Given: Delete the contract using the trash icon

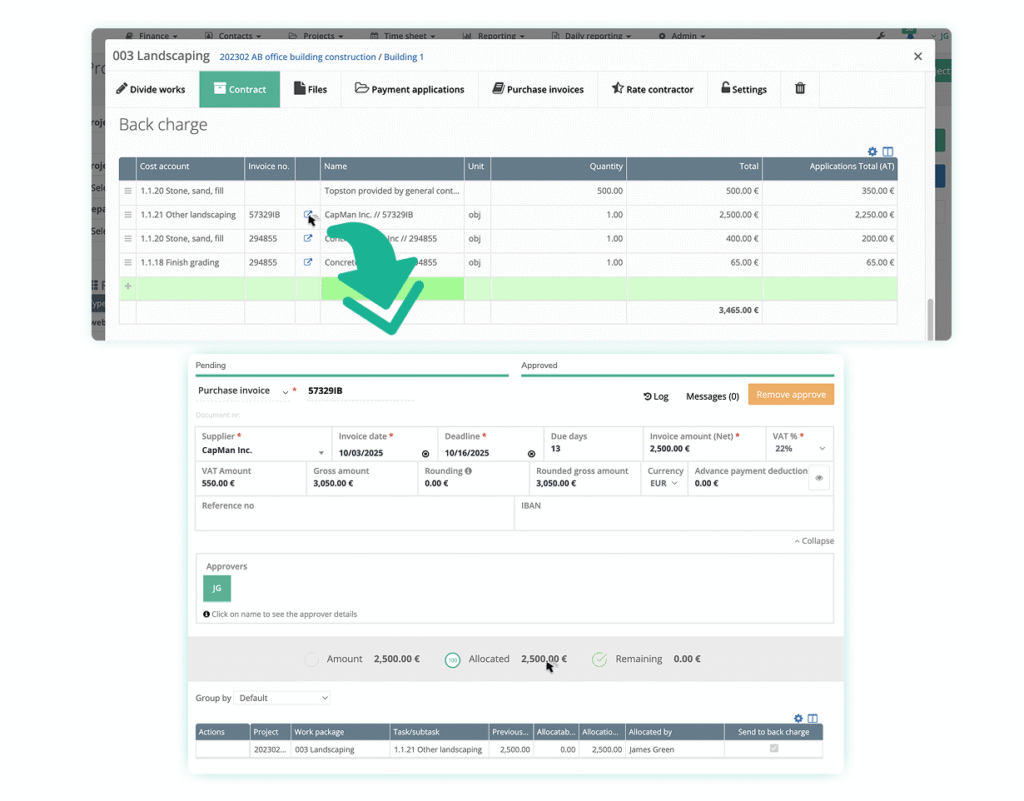Looking at the screenshot, I should pos(800,89).
